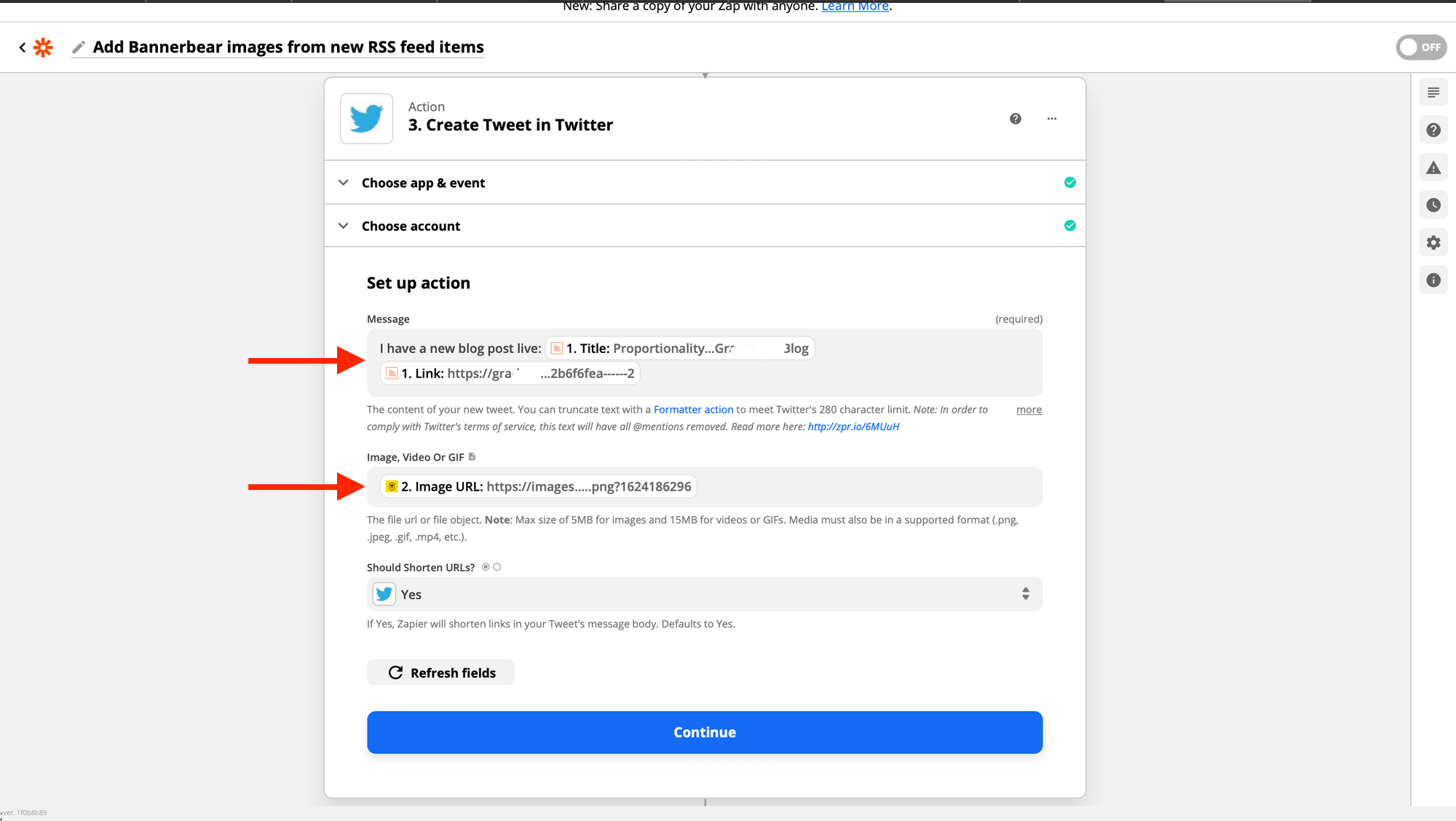Click 'more' to expand the Message description
This screenshot has height=821, width=1456.
point(1029,410)
